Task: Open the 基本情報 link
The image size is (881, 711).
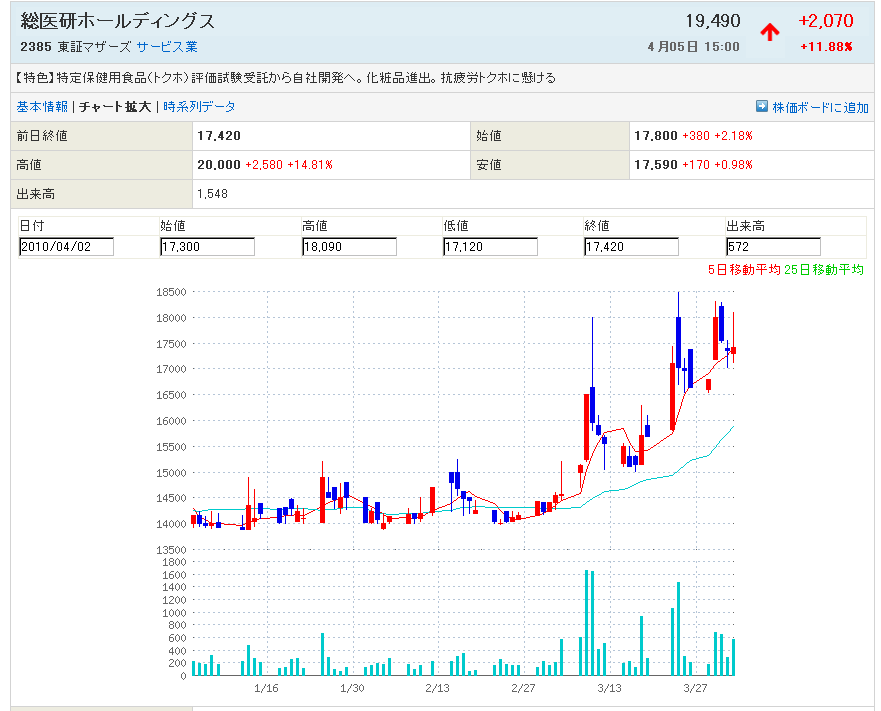Action: (42, 107)
